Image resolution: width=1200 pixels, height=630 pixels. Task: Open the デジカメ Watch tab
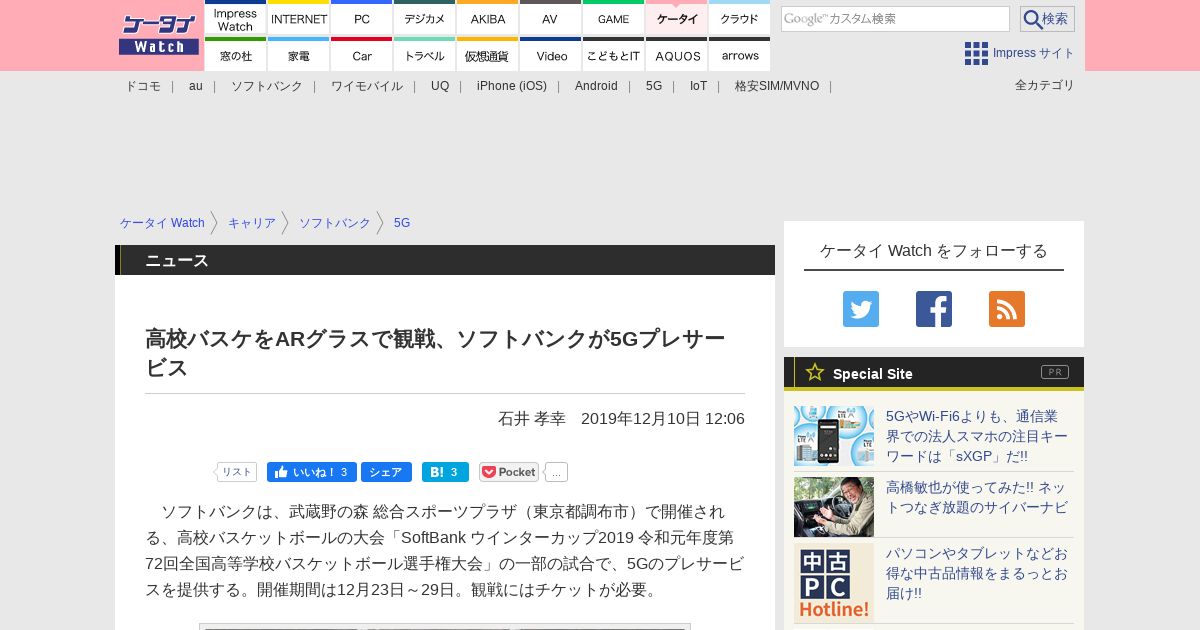pyautogui.click(x=425, y=19)
